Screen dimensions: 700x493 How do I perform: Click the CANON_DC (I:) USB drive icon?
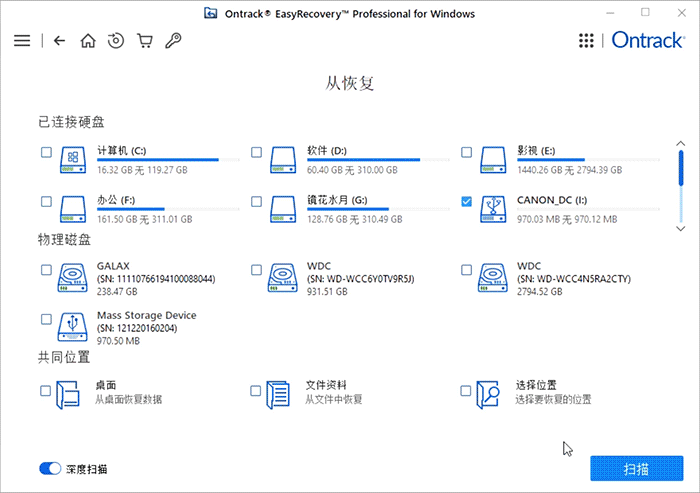point(493,209)
